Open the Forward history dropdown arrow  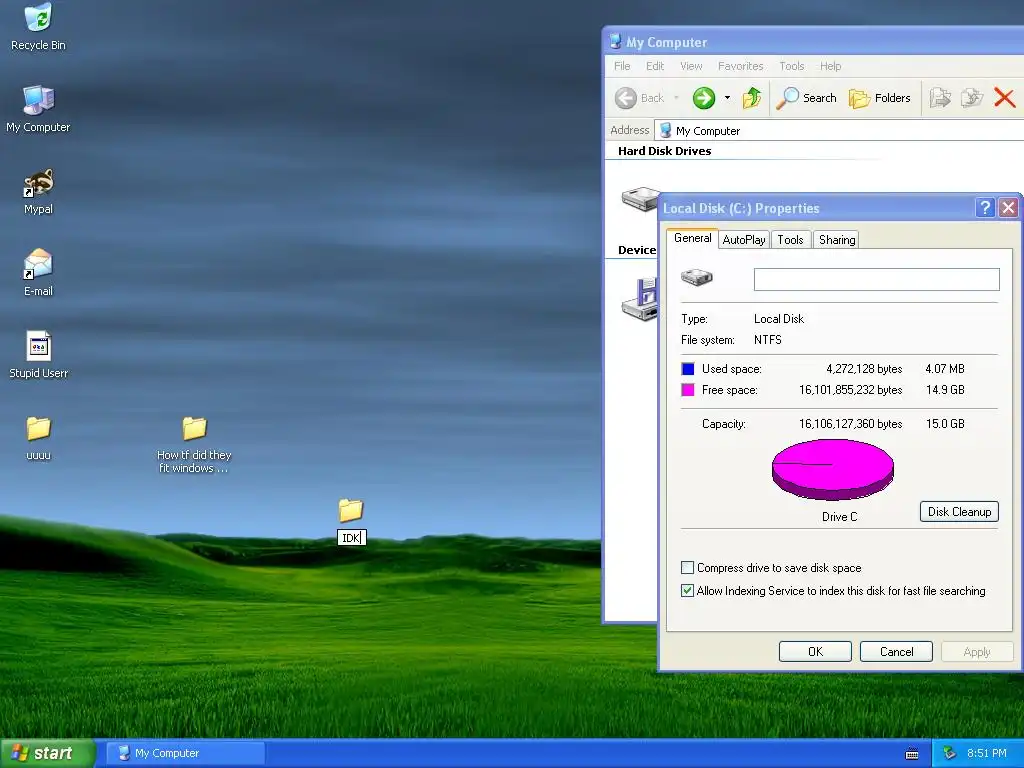point(728,98)
